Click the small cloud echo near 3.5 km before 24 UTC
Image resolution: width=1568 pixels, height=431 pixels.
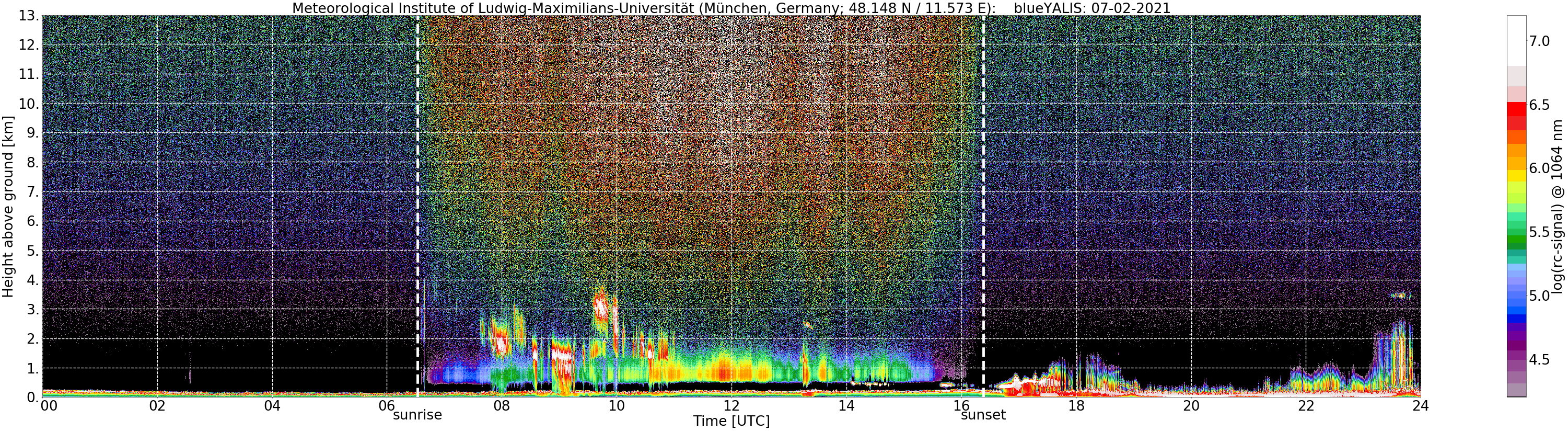point(1401,295)
